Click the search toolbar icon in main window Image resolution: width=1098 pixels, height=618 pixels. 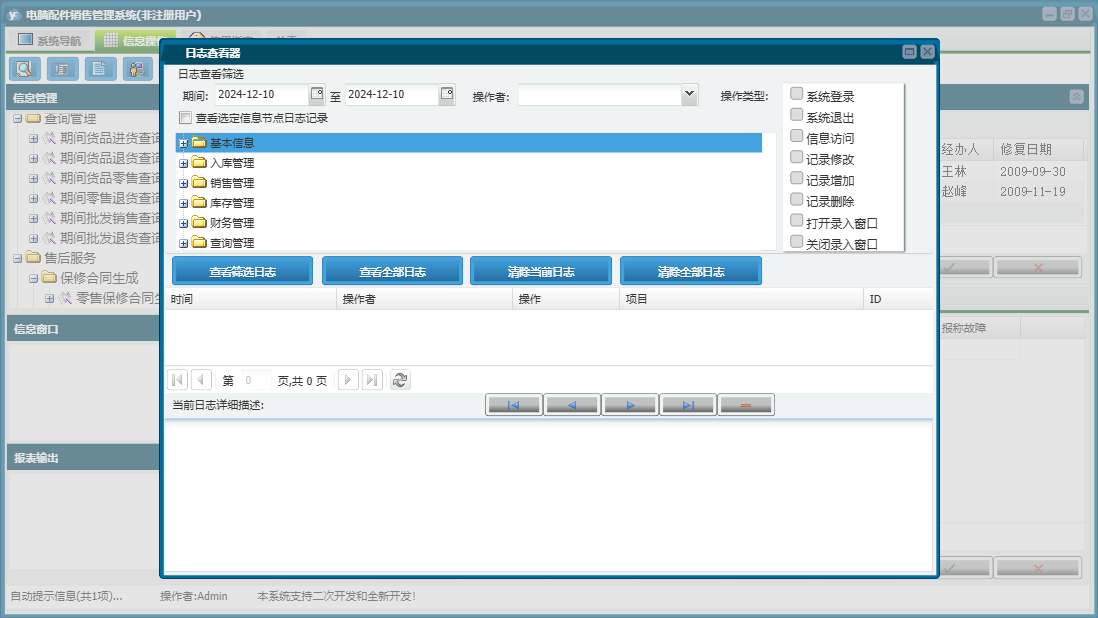tap(25, 69)
